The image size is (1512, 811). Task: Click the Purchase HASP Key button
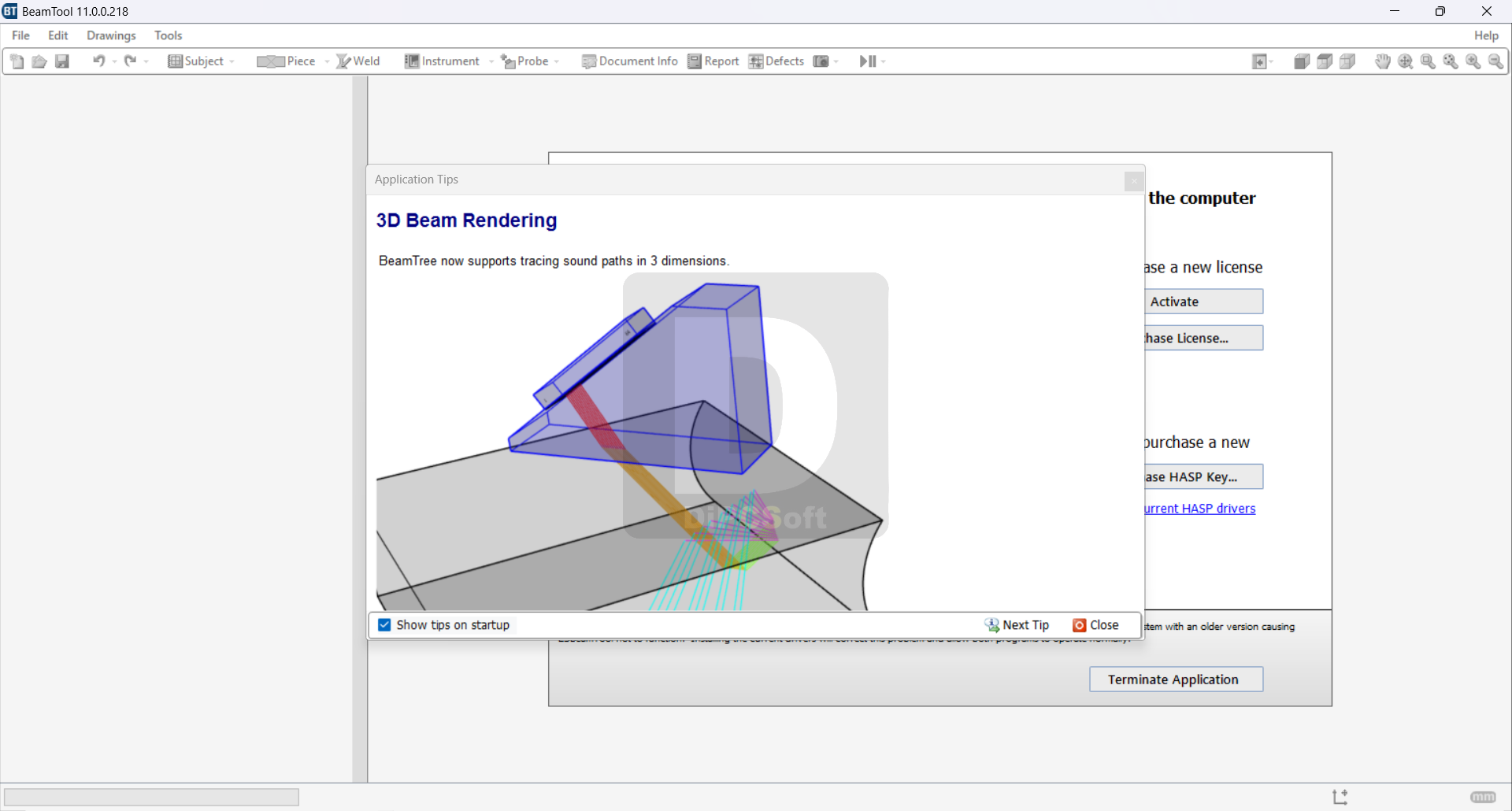tap(1204, 477)
